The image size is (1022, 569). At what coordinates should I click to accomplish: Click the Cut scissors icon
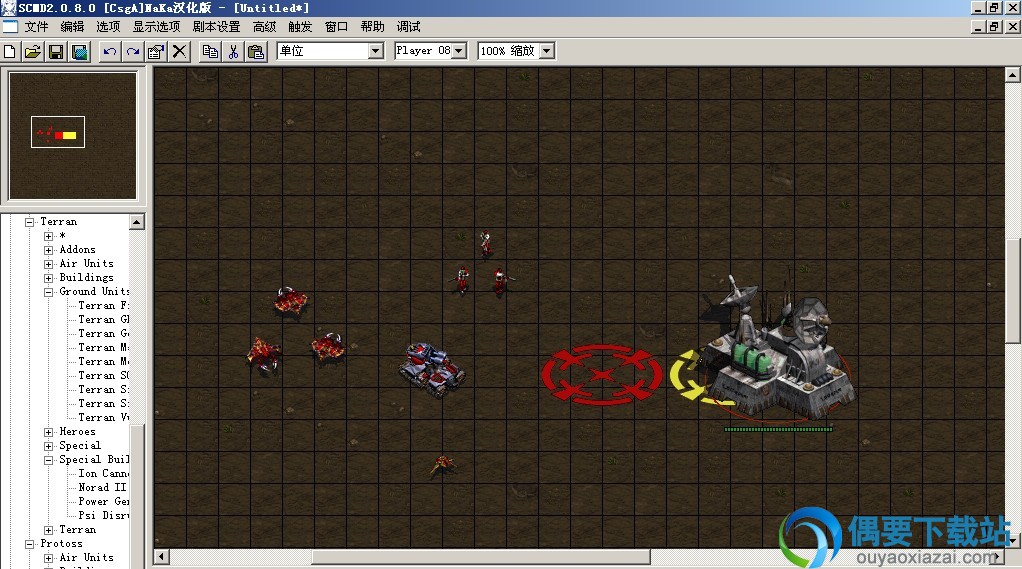pos(233,51)
